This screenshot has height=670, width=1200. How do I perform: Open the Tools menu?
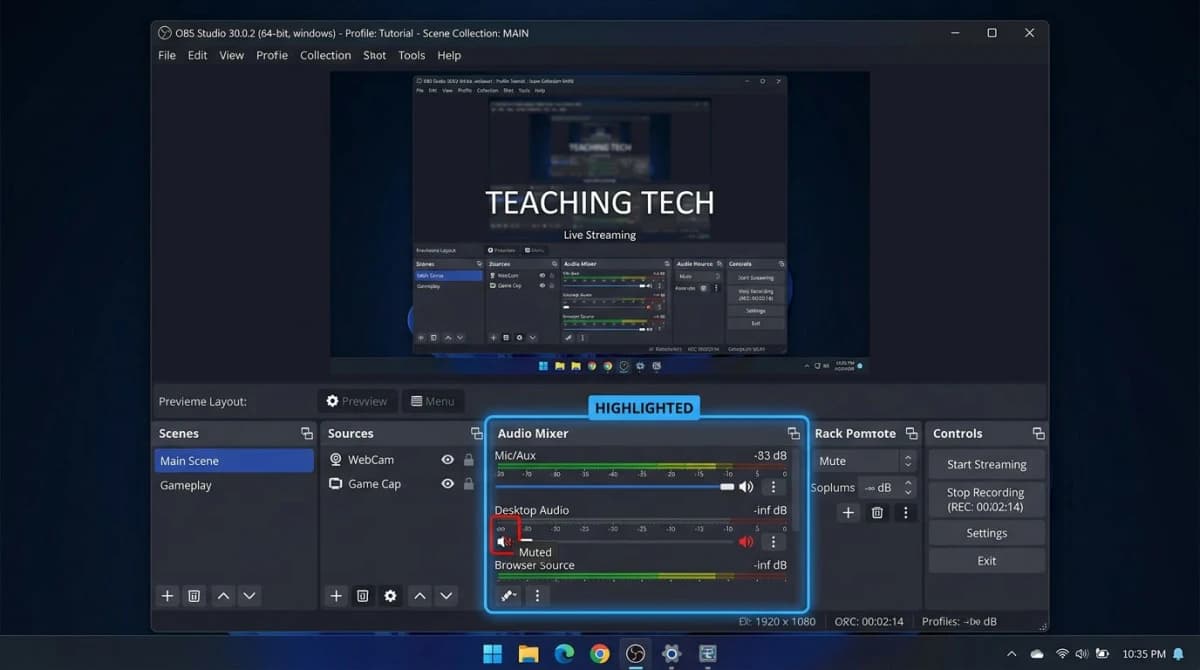pyautogui.click(x=412, y=55)
